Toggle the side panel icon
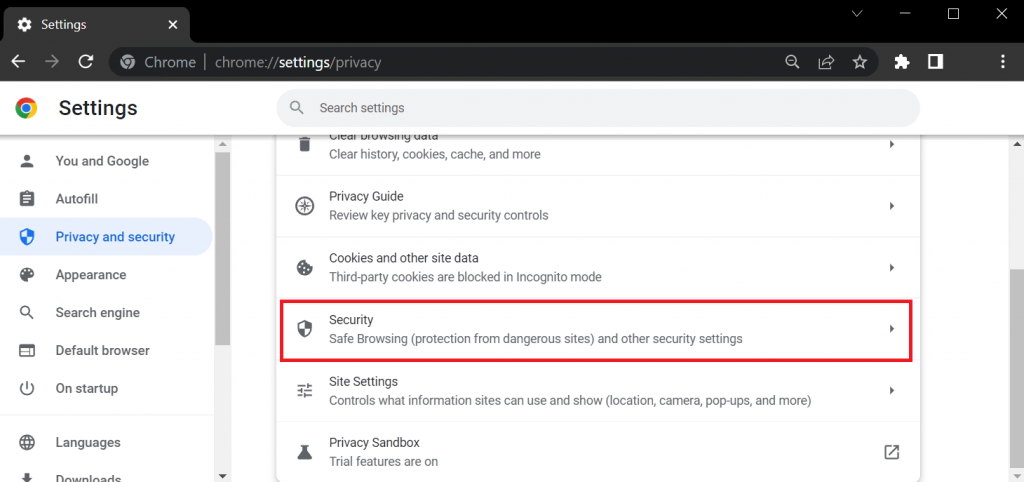 (935, 62)
